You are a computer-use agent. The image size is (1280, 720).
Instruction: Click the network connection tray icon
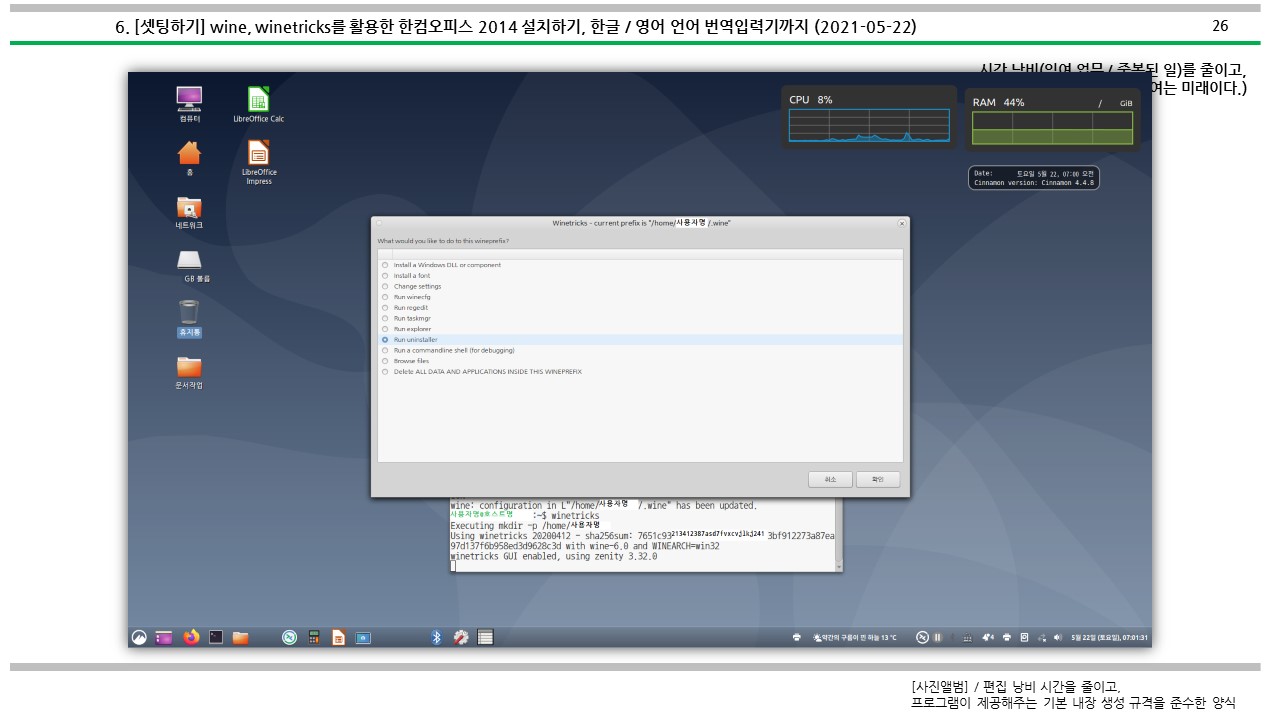(1042, 637)
